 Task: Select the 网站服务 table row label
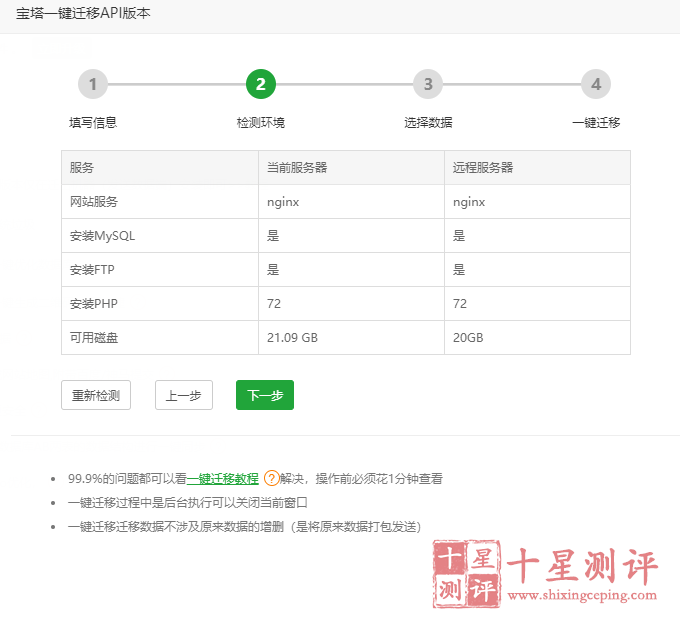[94, 202]
